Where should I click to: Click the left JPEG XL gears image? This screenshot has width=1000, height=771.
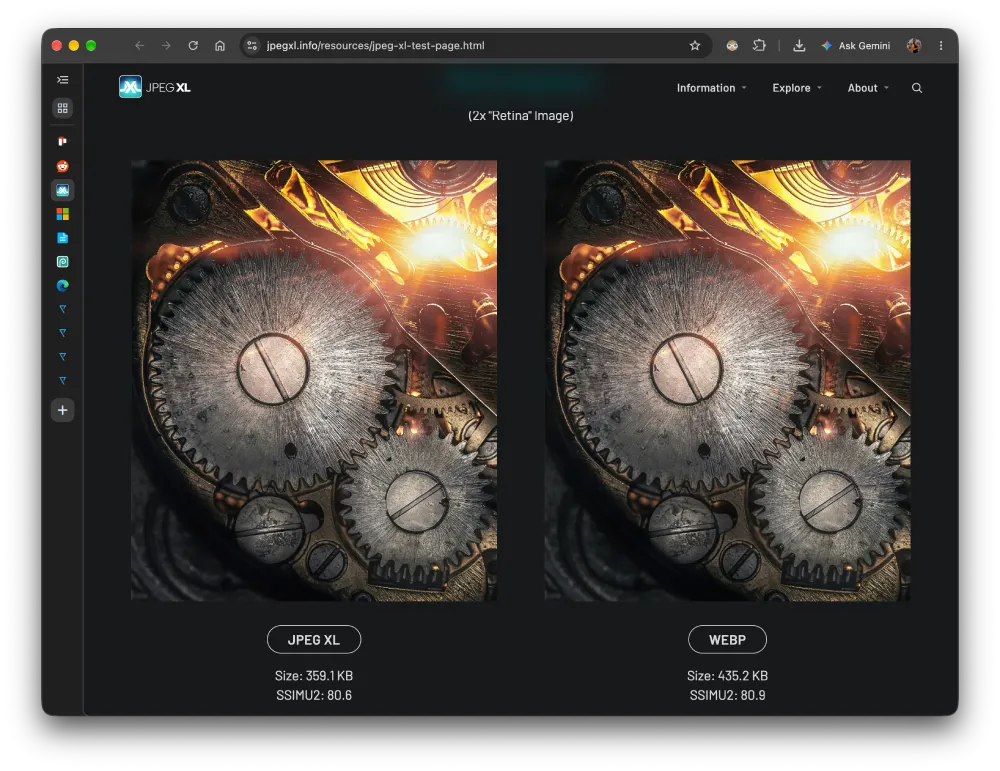click(314, 380)
